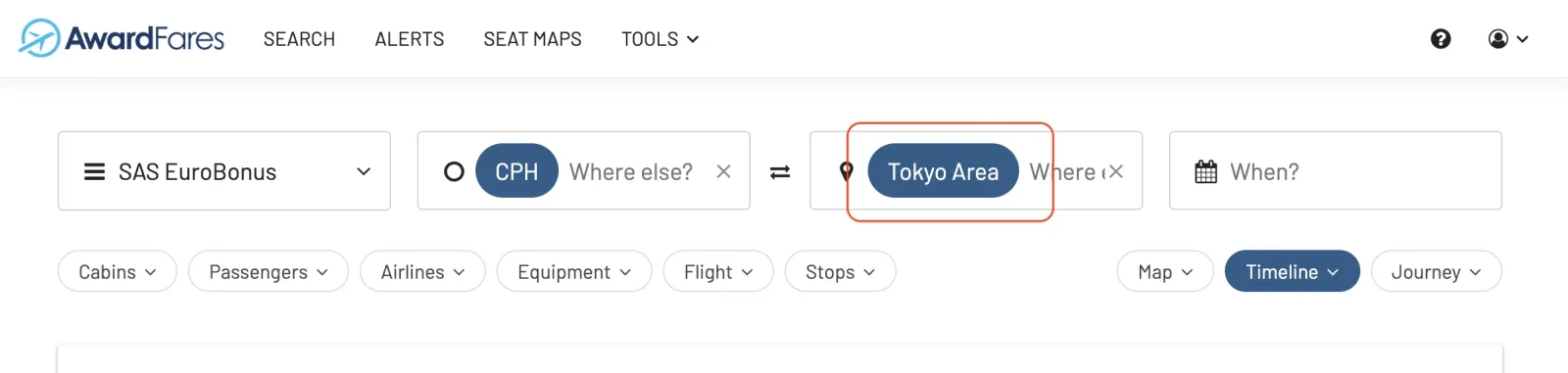Expand the Cabins filter
Image resolution: width=1568 pixels, height=373 pixels.
click(118, 271)
